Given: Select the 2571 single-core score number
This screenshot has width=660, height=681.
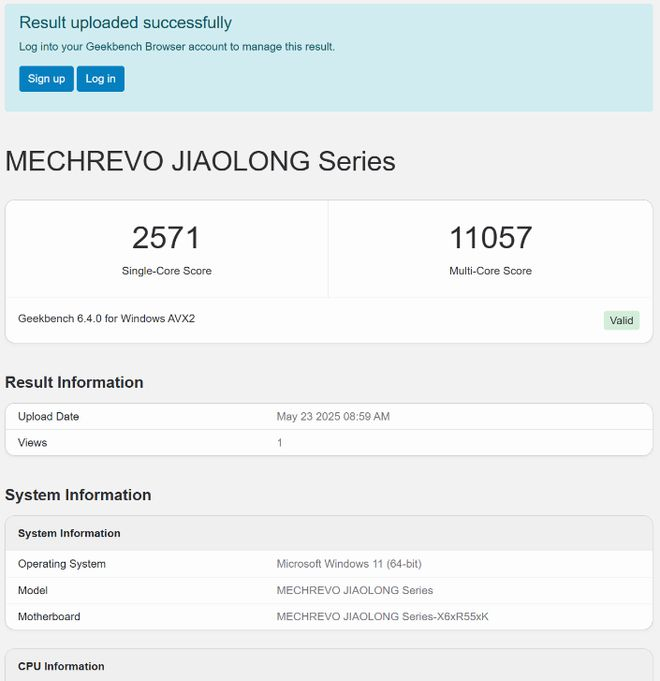Looking at the screenshot, I should point(166,238).
